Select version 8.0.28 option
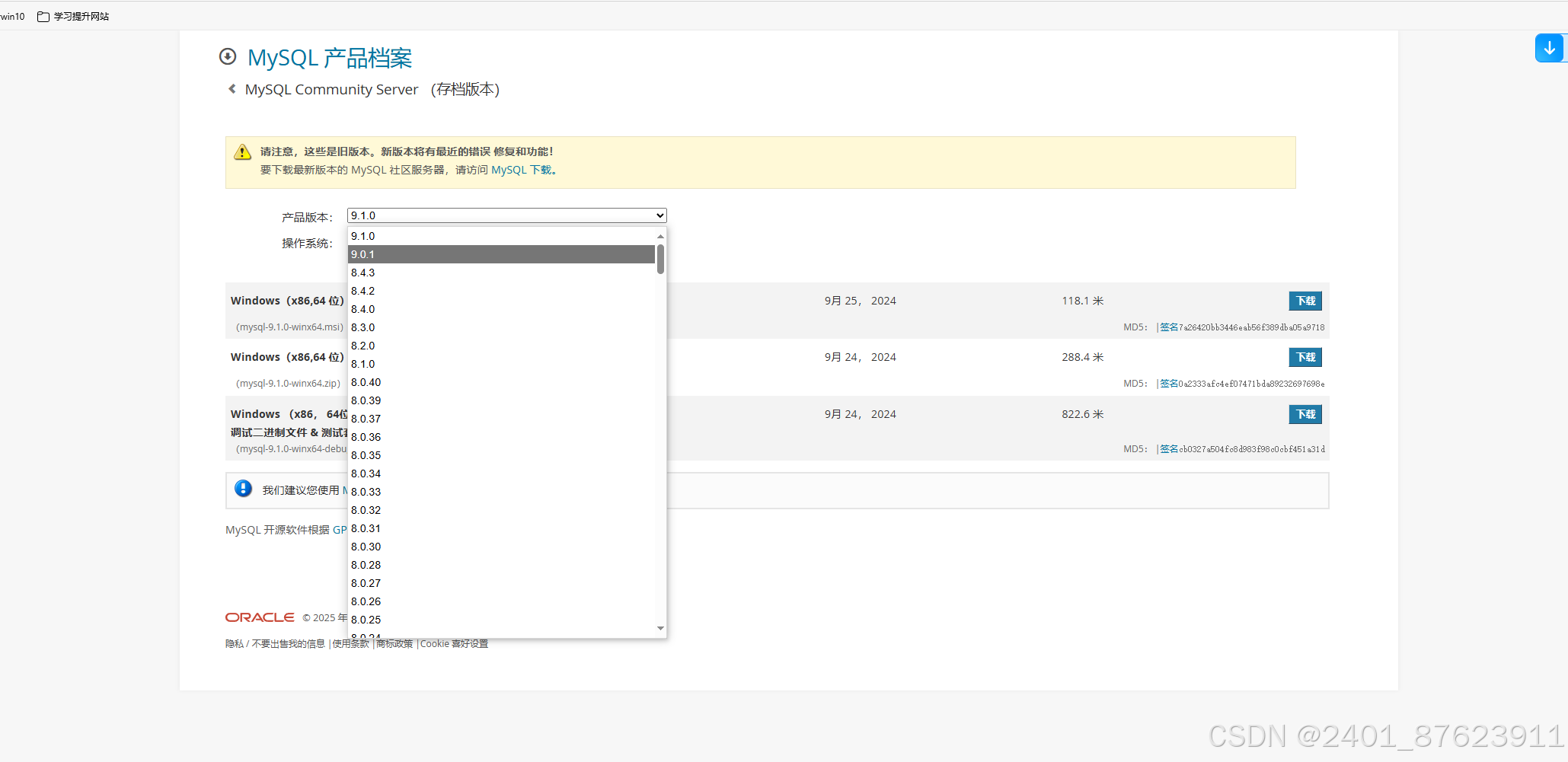 coord(502,565)
